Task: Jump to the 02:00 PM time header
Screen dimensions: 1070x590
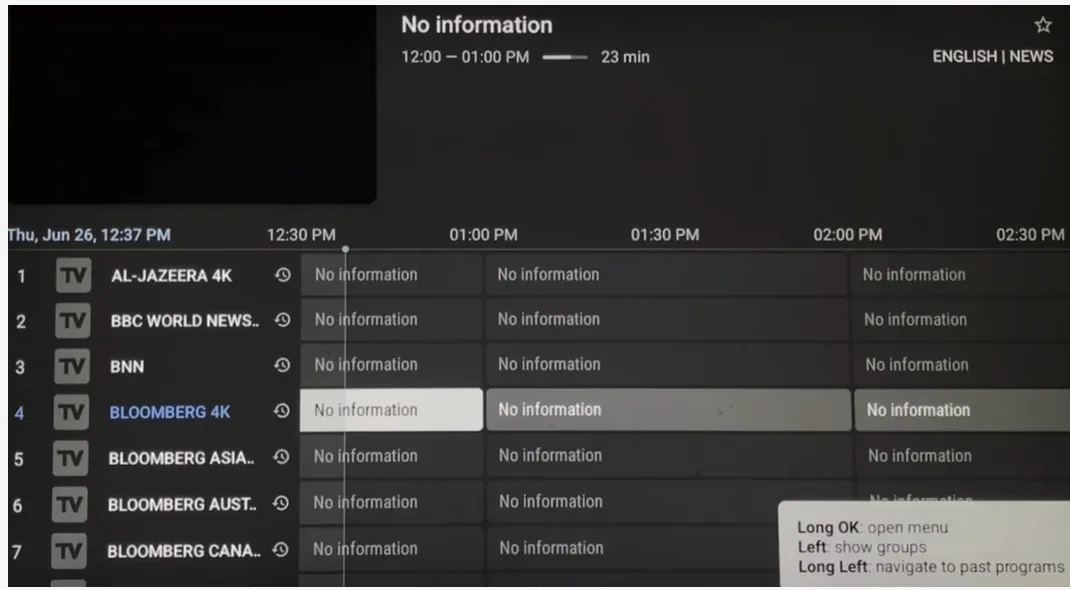Action: [x=848, y=235]
